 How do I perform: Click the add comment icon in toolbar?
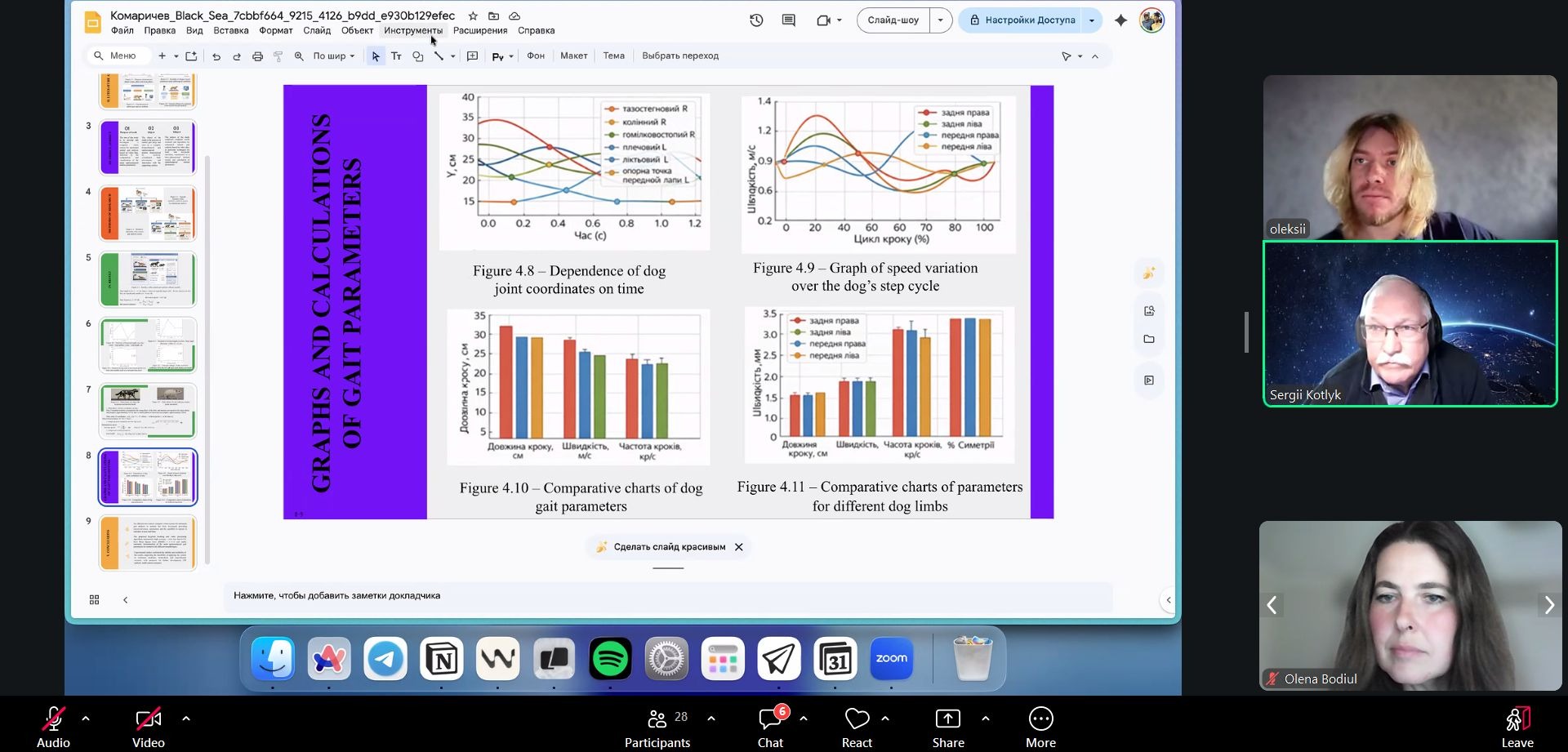(472, 56)
